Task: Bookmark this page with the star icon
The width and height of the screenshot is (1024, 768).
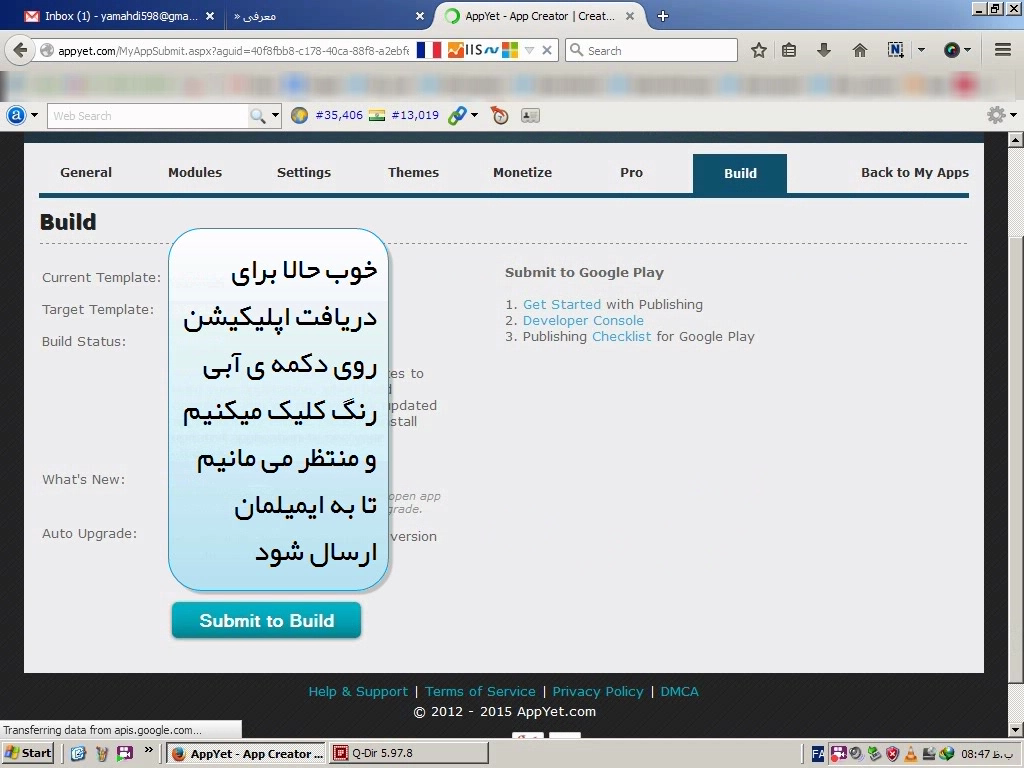Action: click(x=758, y=50)
